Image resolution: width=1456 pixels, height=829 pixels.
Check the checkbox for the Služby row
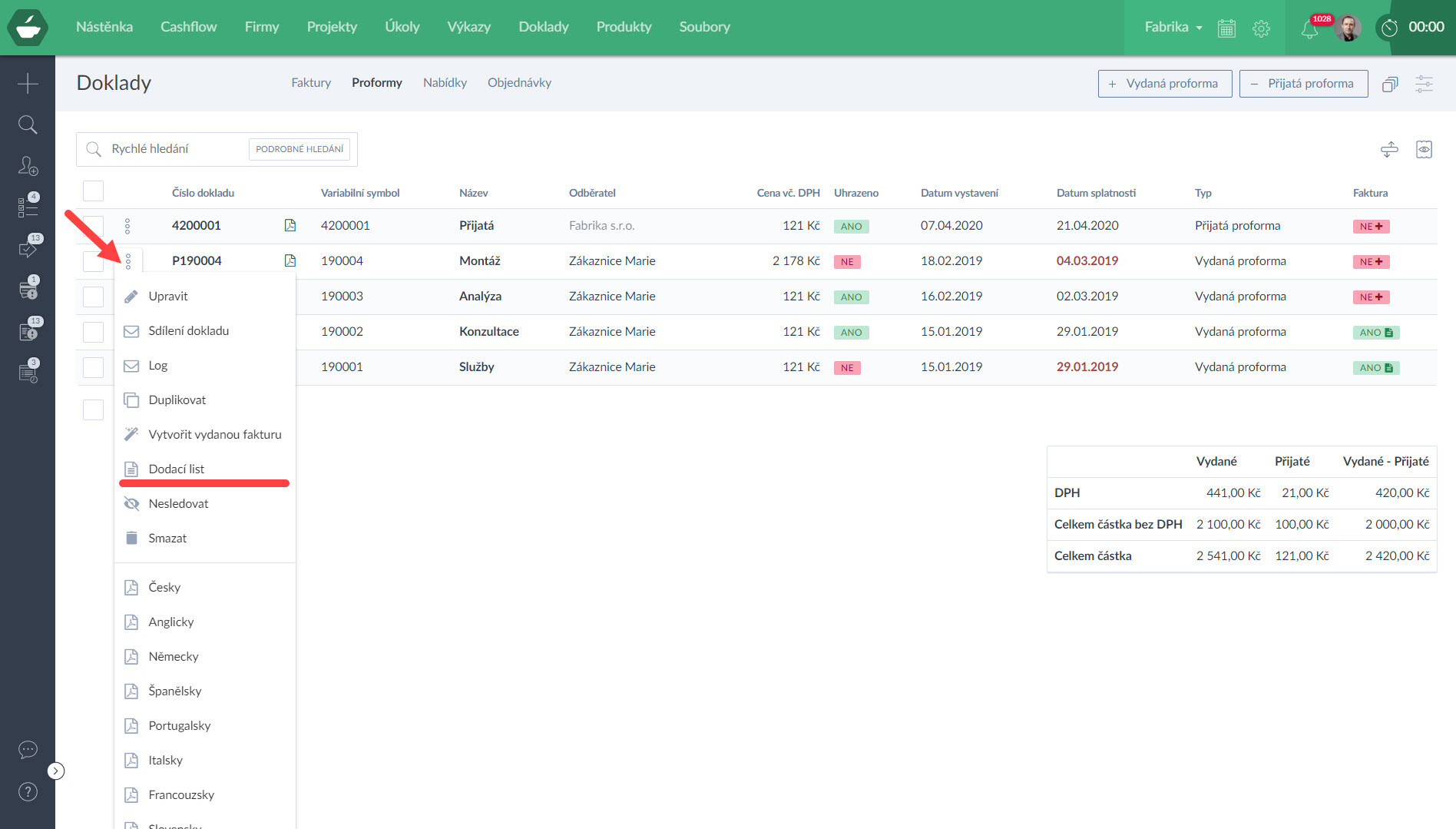(93, 367)
